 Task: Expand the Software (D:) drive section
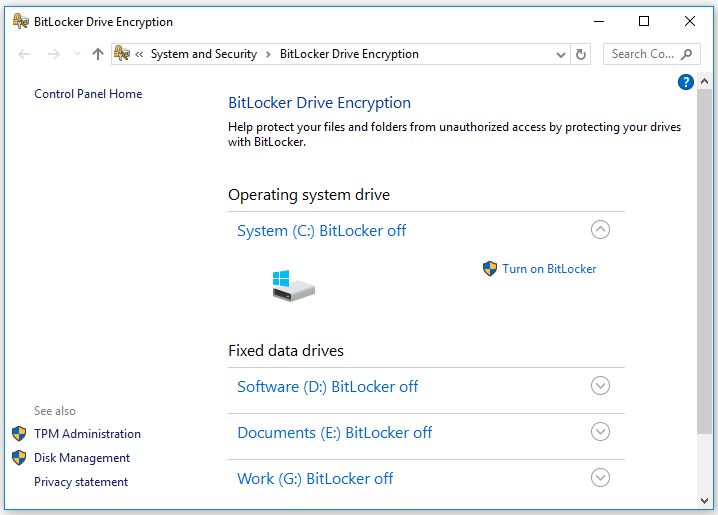click(x=600, y=386)
